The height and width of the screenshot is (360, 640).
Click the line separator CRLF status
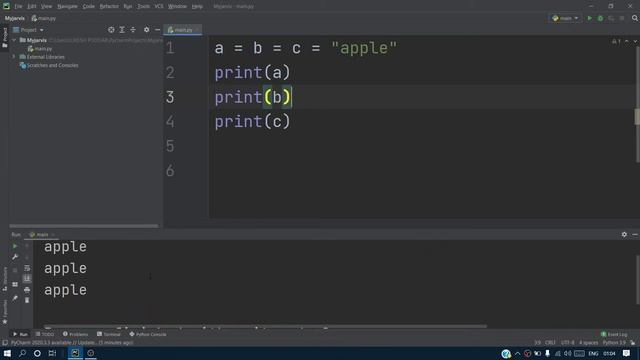[x=550, y=343]
